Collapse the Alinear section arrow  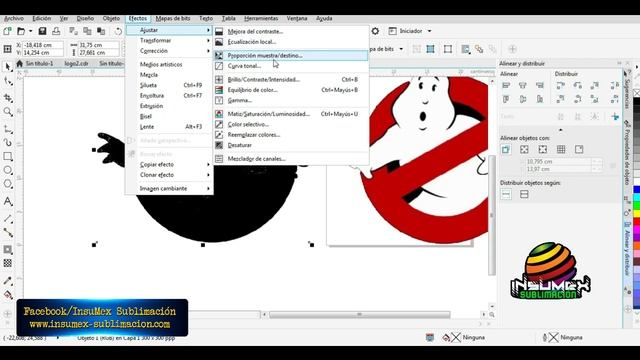click(x=560, y=130)
